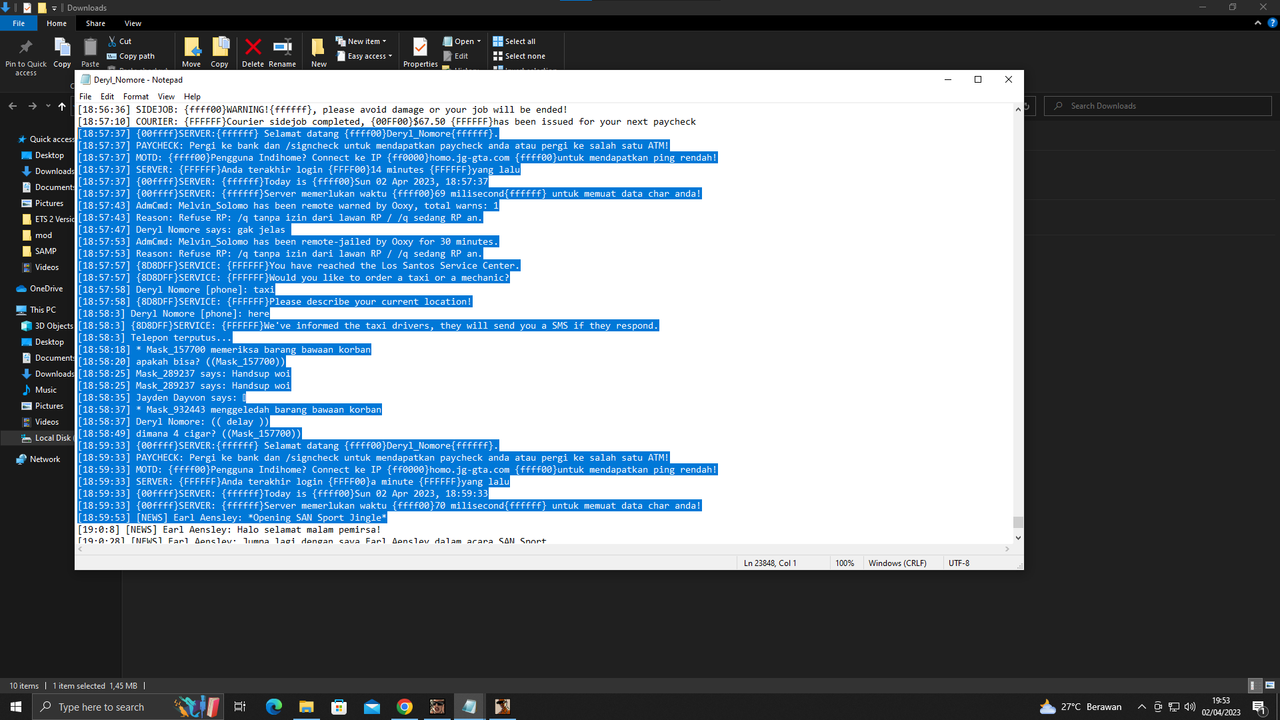
Task: Open Google Chrome from taskbar
Action: click(x=404, y=707)
